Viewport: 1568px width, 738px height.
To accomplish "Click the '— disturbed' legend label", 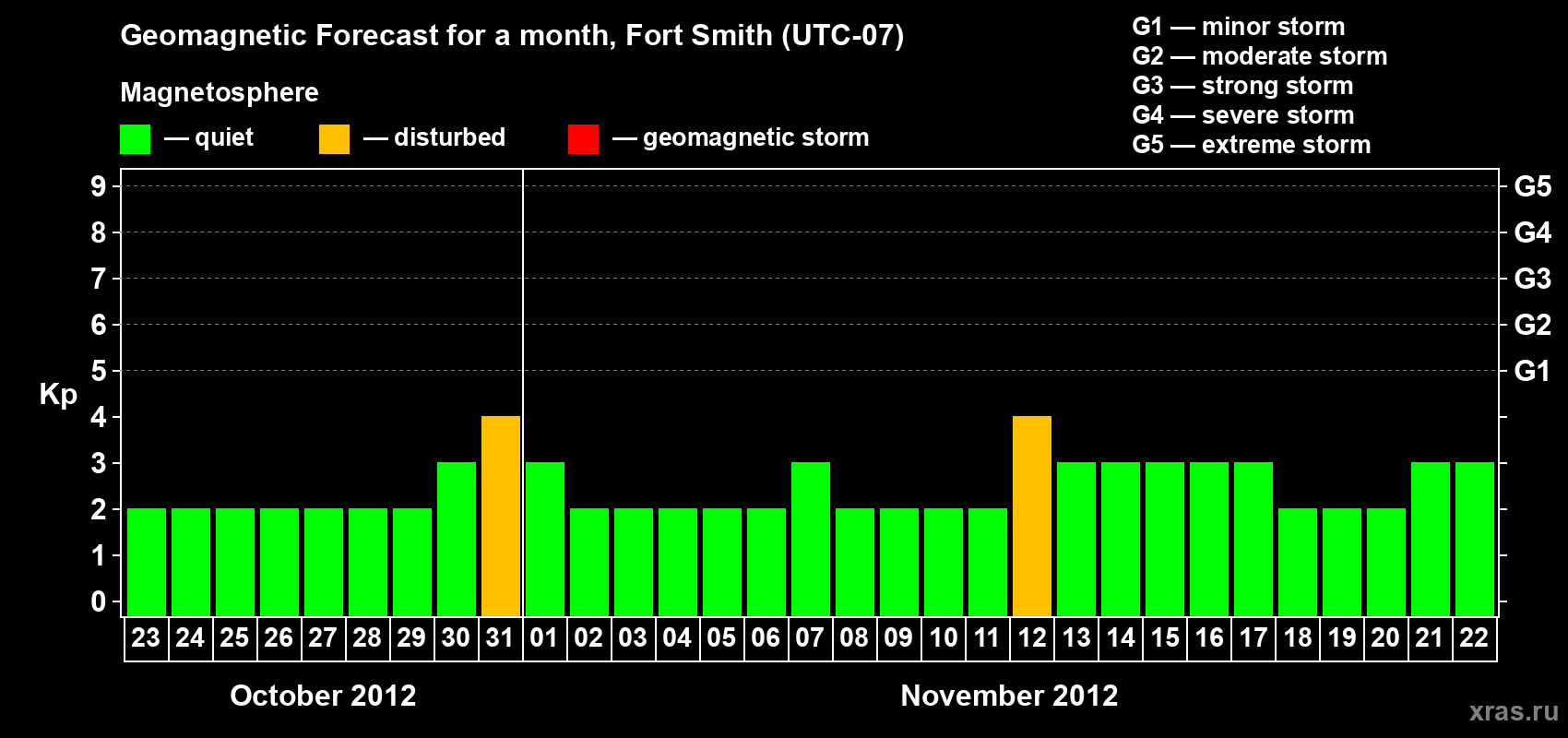I will 434,138.
